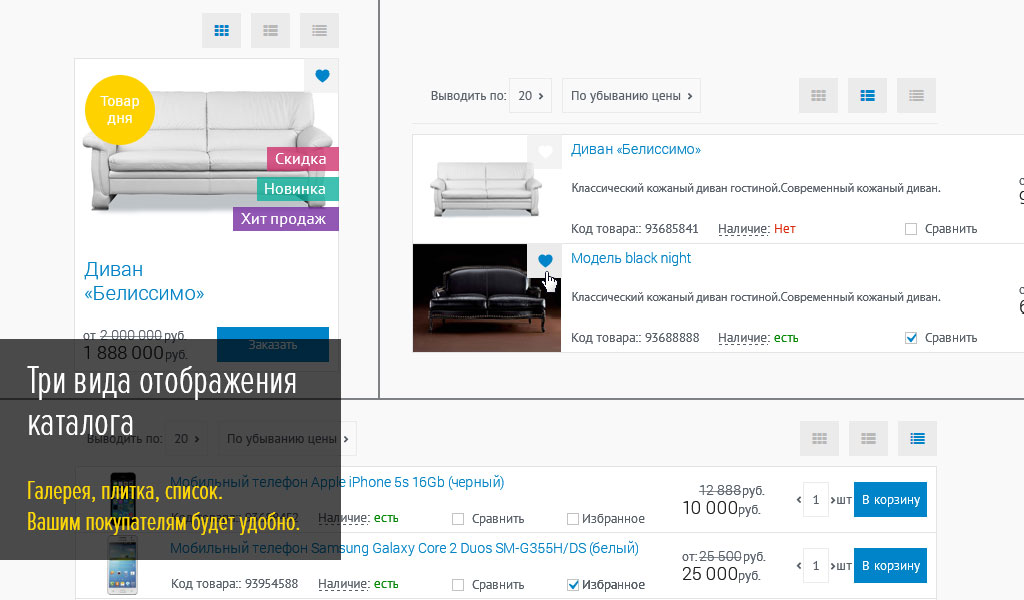The image size is (1024, 600).
Task: Select tile view icon in left panel
Action: pos(270,31)
